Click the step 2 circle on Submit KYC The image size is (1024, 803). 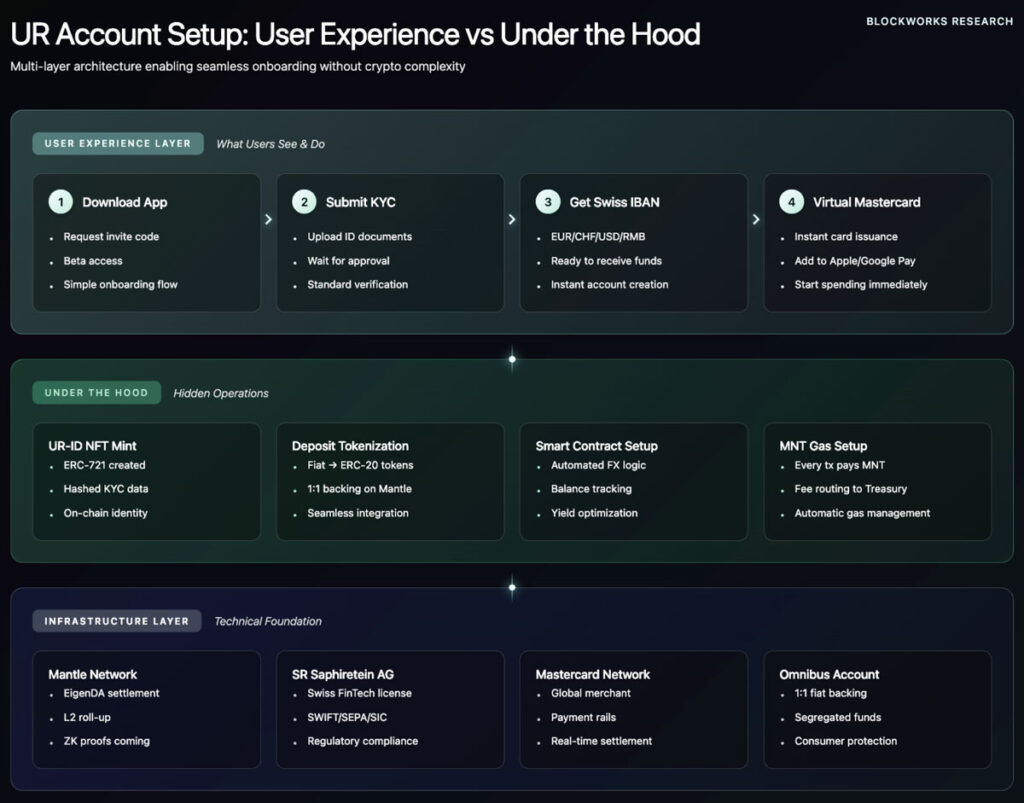304,202
